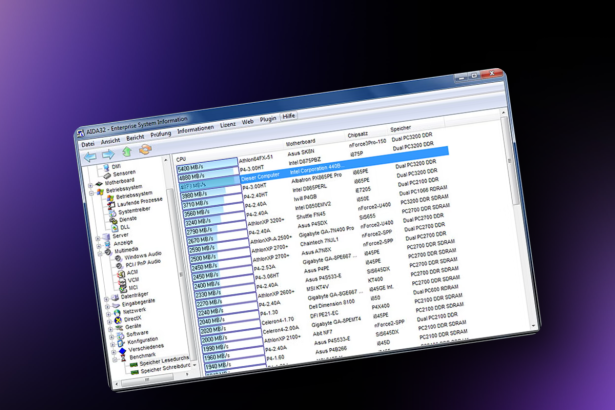Expand the Anzeige tree node
Viewport: 615px width, 410px height.
tap(98, 246)
